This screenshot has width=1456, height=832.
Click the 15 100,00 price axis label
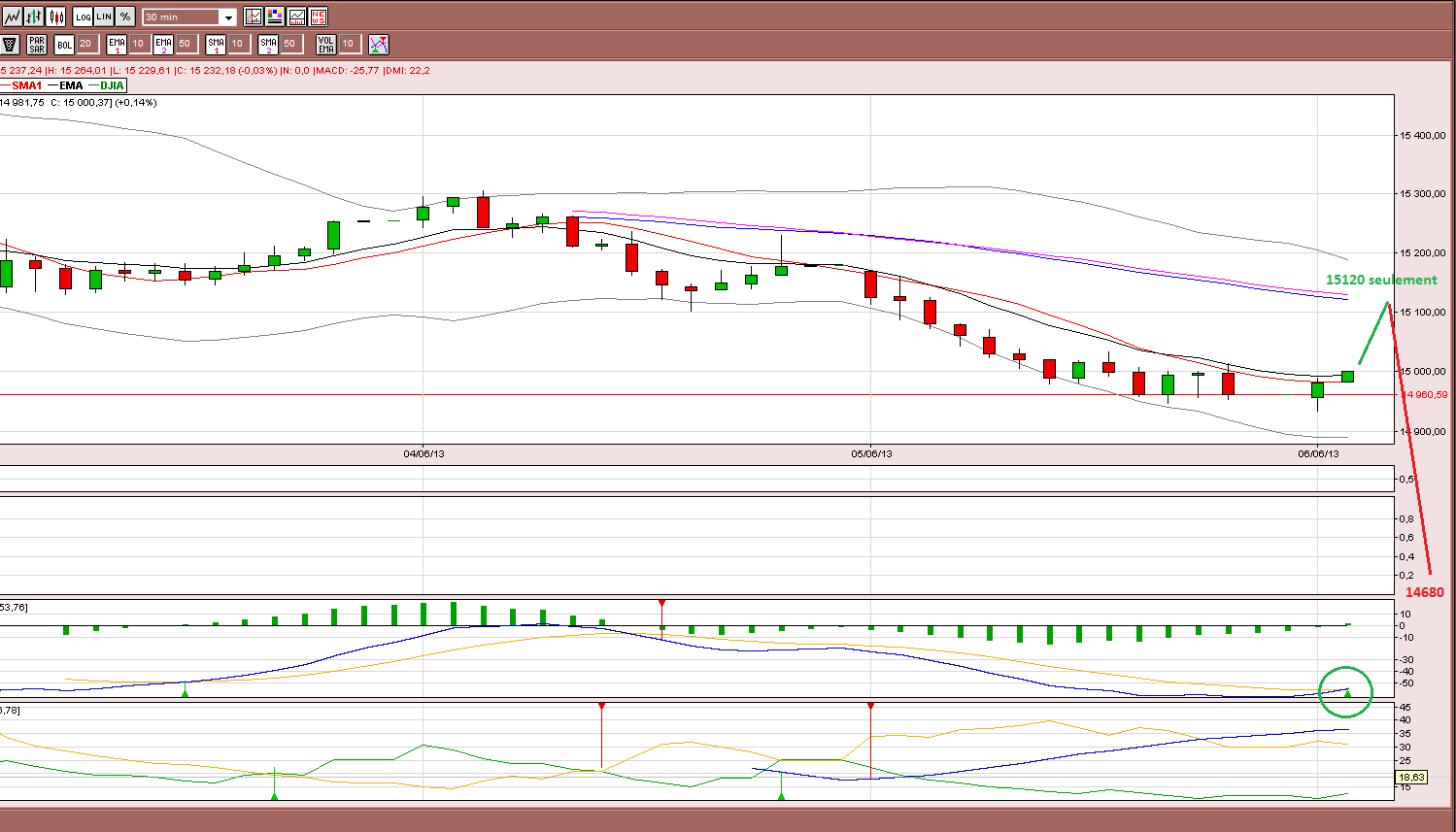(x=1423, y=312)
